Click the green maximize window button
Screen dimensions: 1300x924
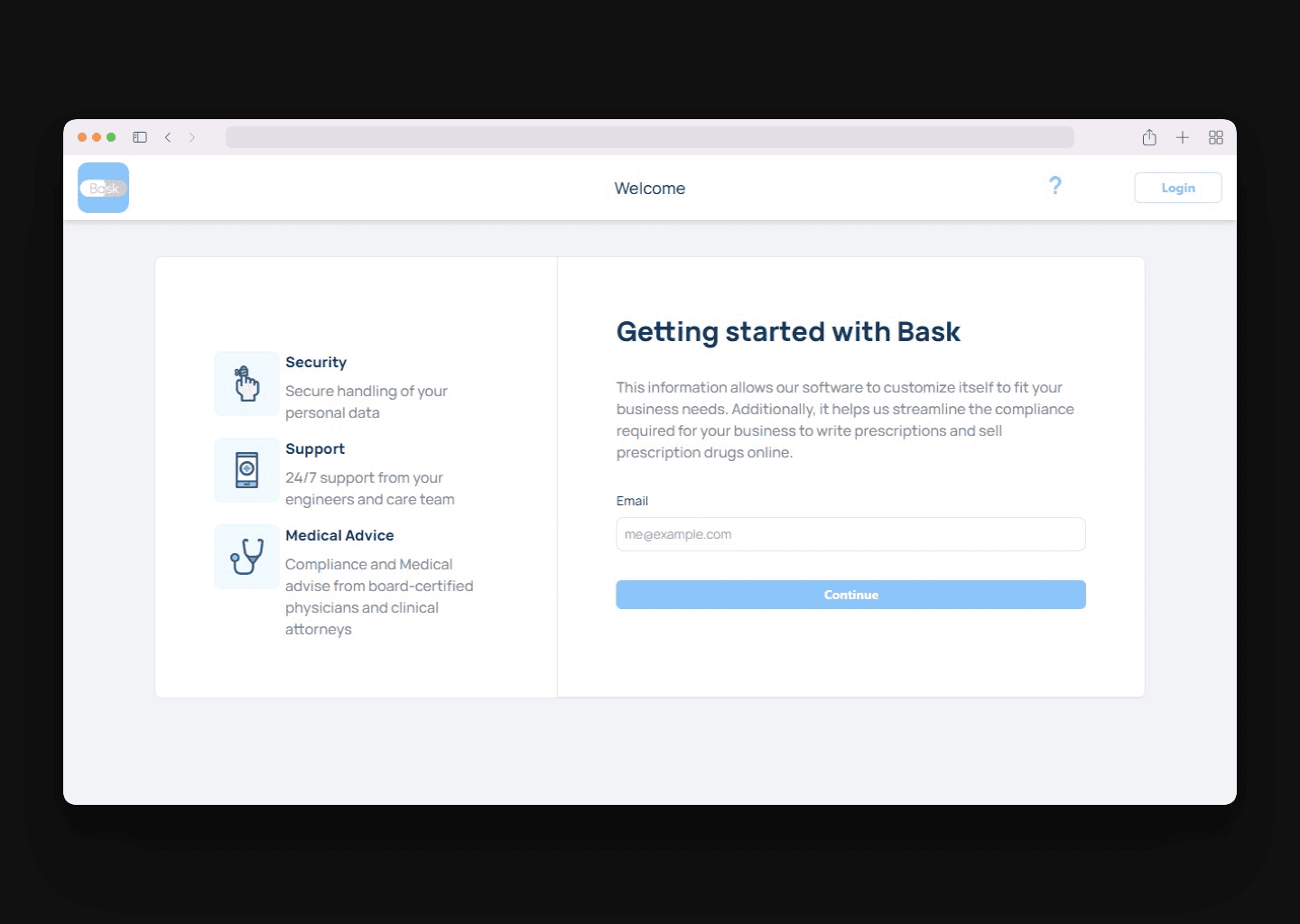click(x=111, y=137)
